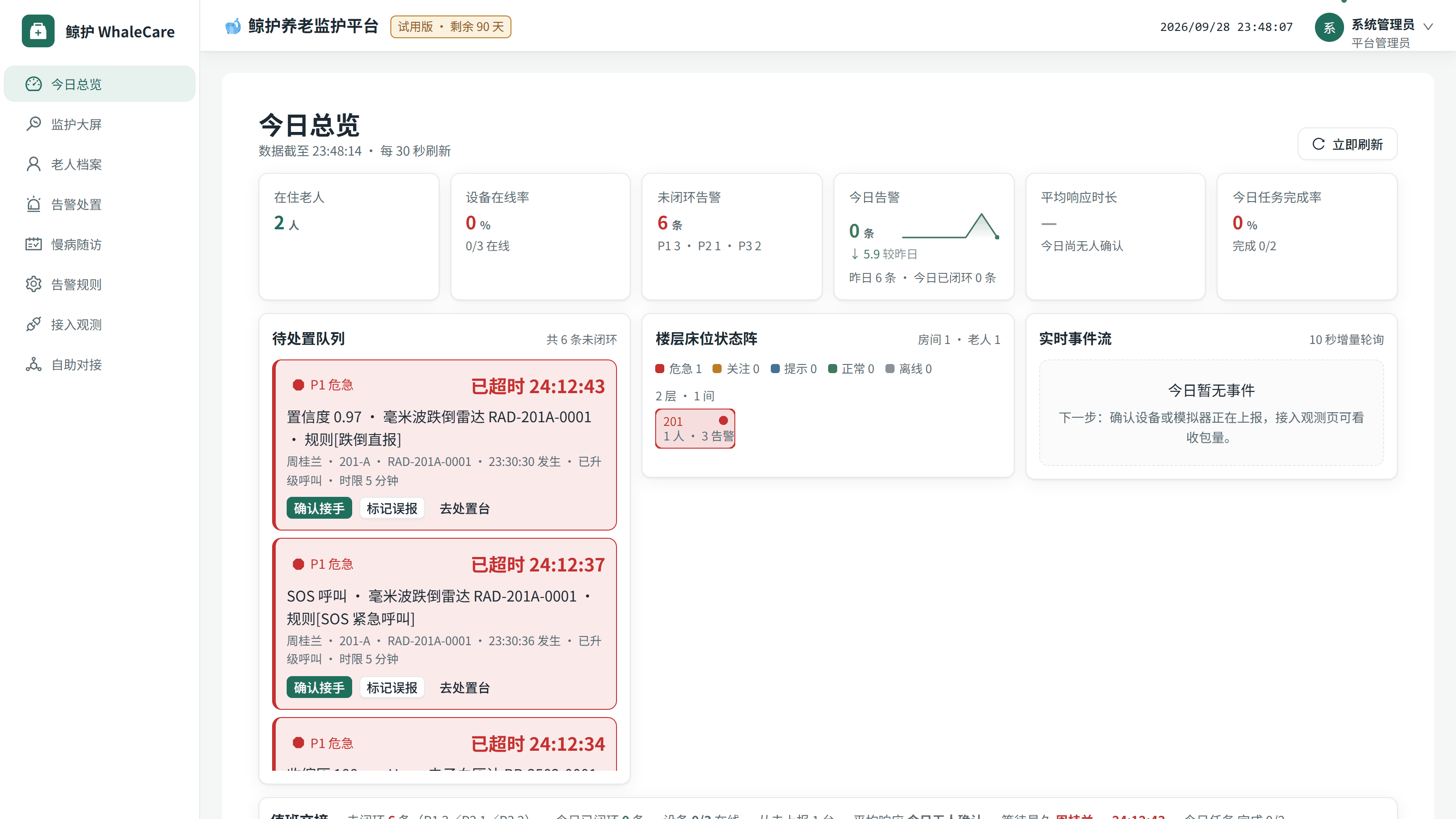Click the 已超时 24:12:34 timer text
1456x819 pixels.
click(537, 744)
